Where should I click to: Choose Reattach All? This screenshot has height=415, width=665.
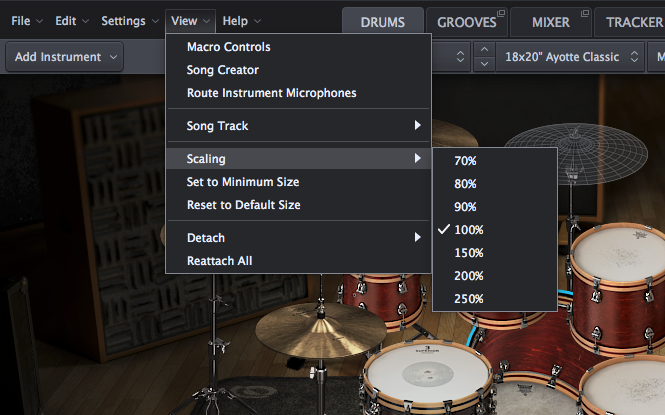pyautogui.click(x=299, y=261)
